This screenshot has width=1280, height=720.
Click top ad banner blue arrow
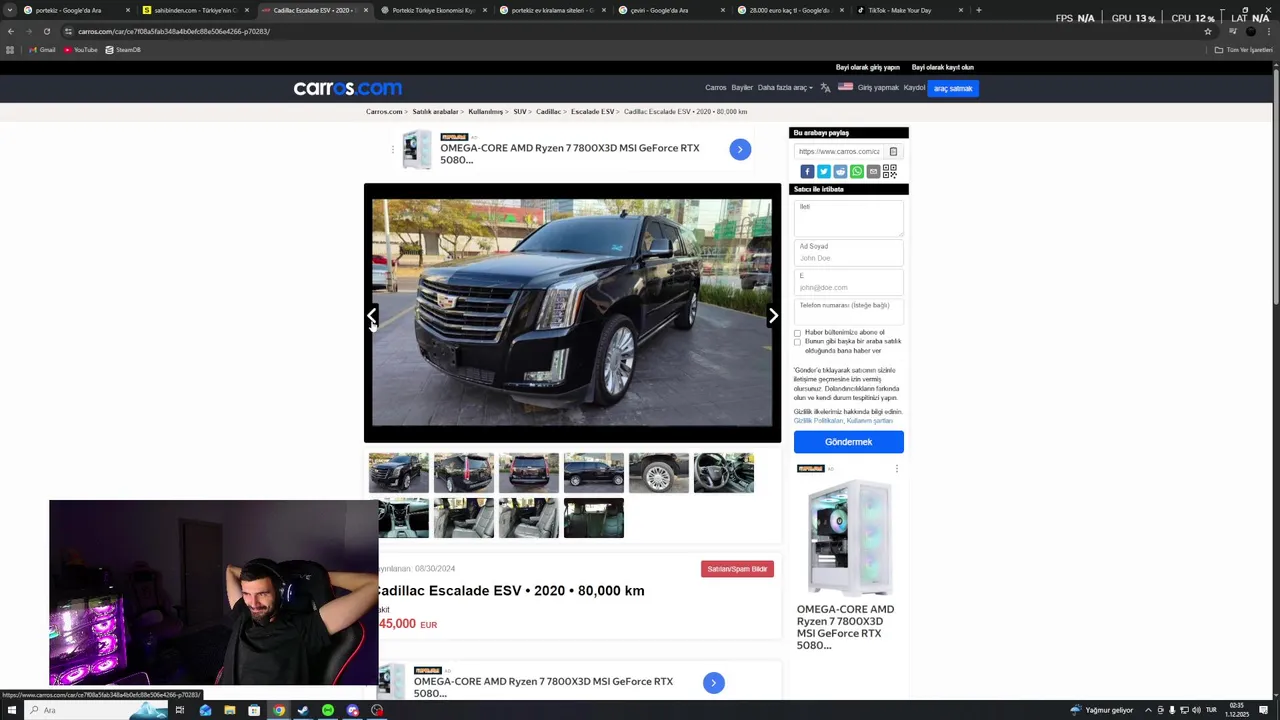(x=740, y=149)
